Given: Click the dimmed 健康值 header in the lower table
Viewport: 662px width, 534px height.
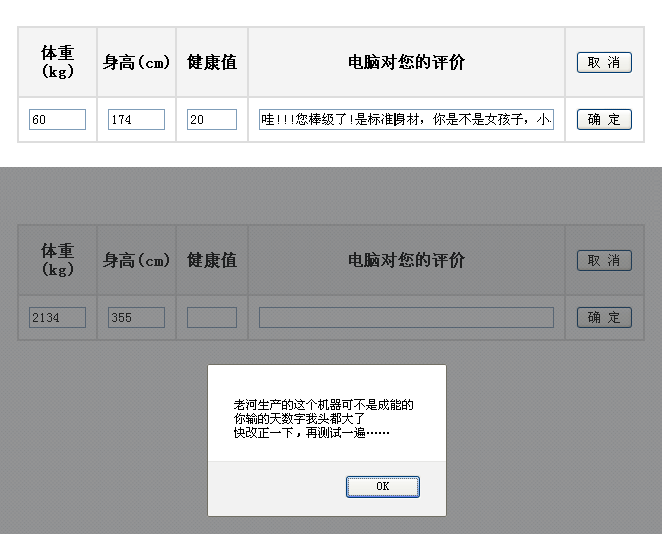Looking at the screenshot, I should [x=212, y=260].
